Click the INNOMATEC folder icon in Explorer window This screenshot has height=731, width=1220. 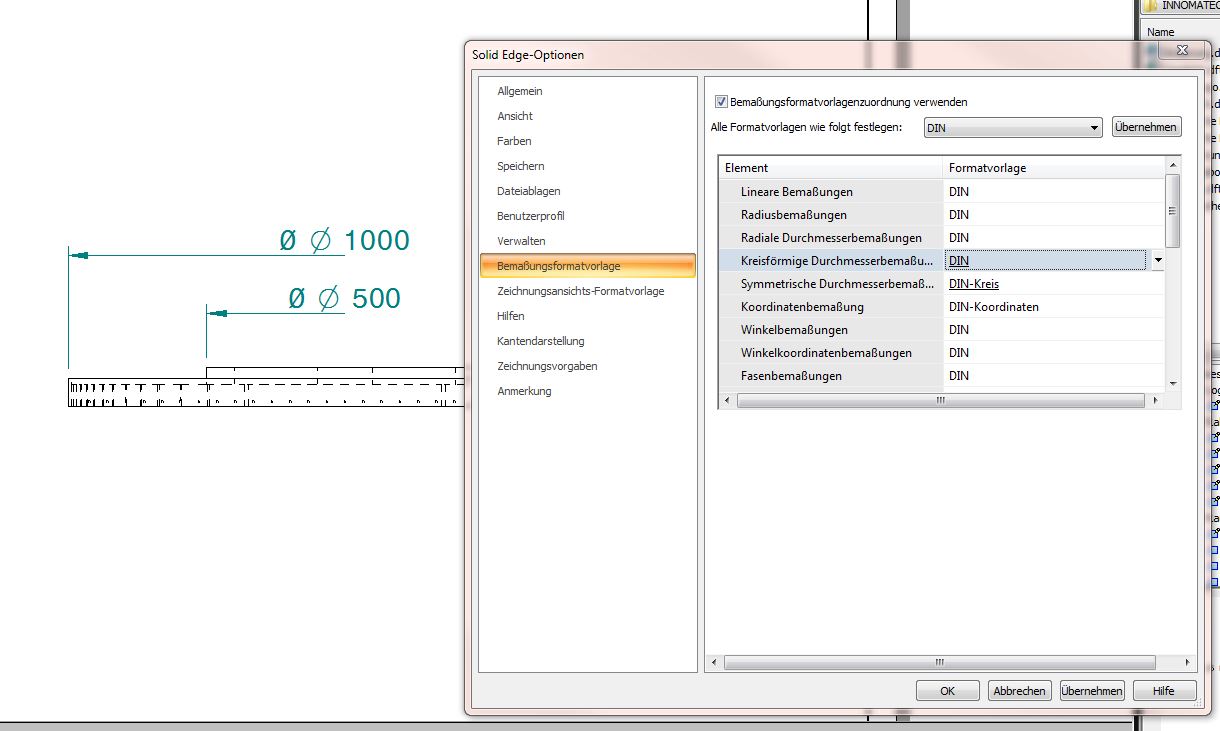tap(1150, 6)
